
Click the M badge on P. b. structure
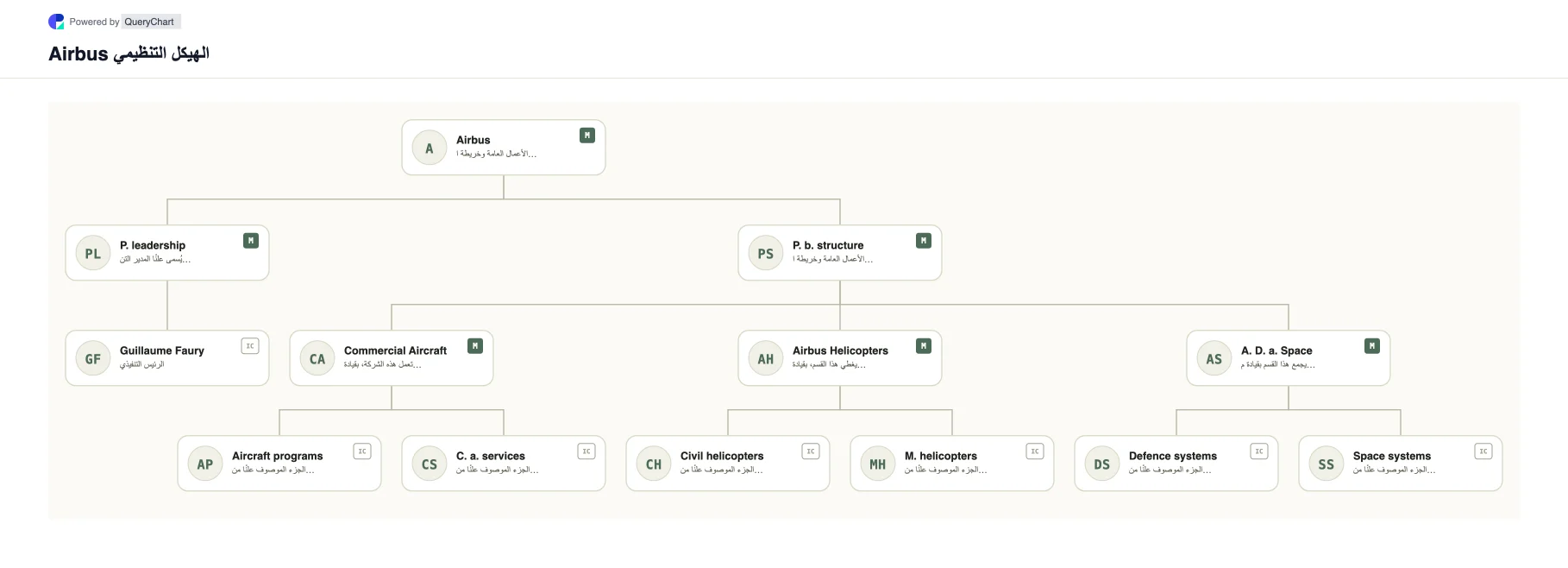click(x=924, y=241)
